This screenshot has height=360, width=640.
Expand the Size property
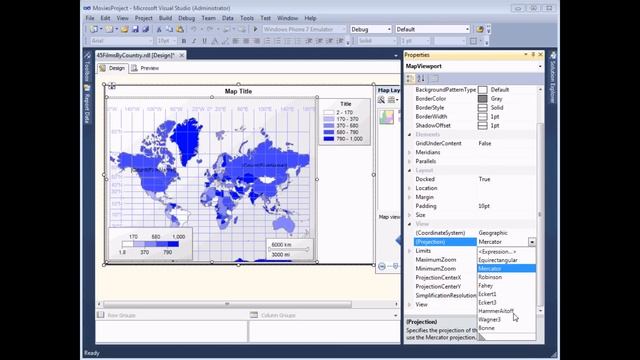(x=409, y=215)
